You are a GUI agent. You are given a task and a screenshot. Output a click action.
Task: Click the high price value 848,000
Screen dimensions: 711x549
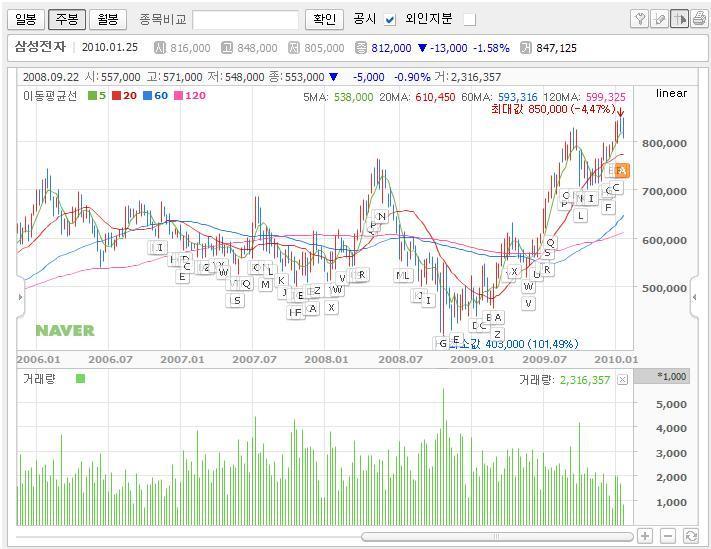point(257,48)
